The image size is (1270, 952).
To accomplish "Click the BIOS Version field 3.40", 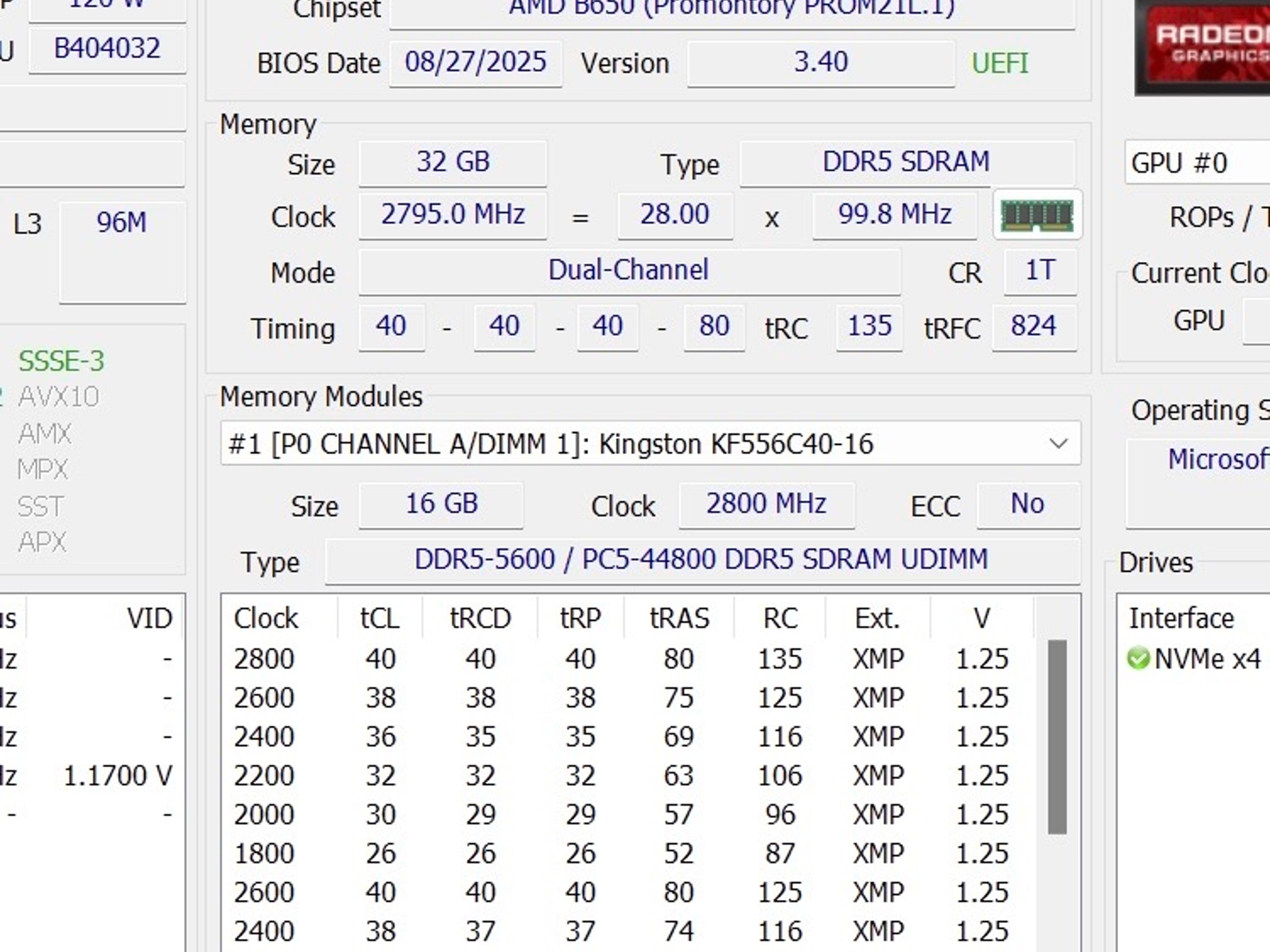I will pyautogui.click(x=821, y=63).
